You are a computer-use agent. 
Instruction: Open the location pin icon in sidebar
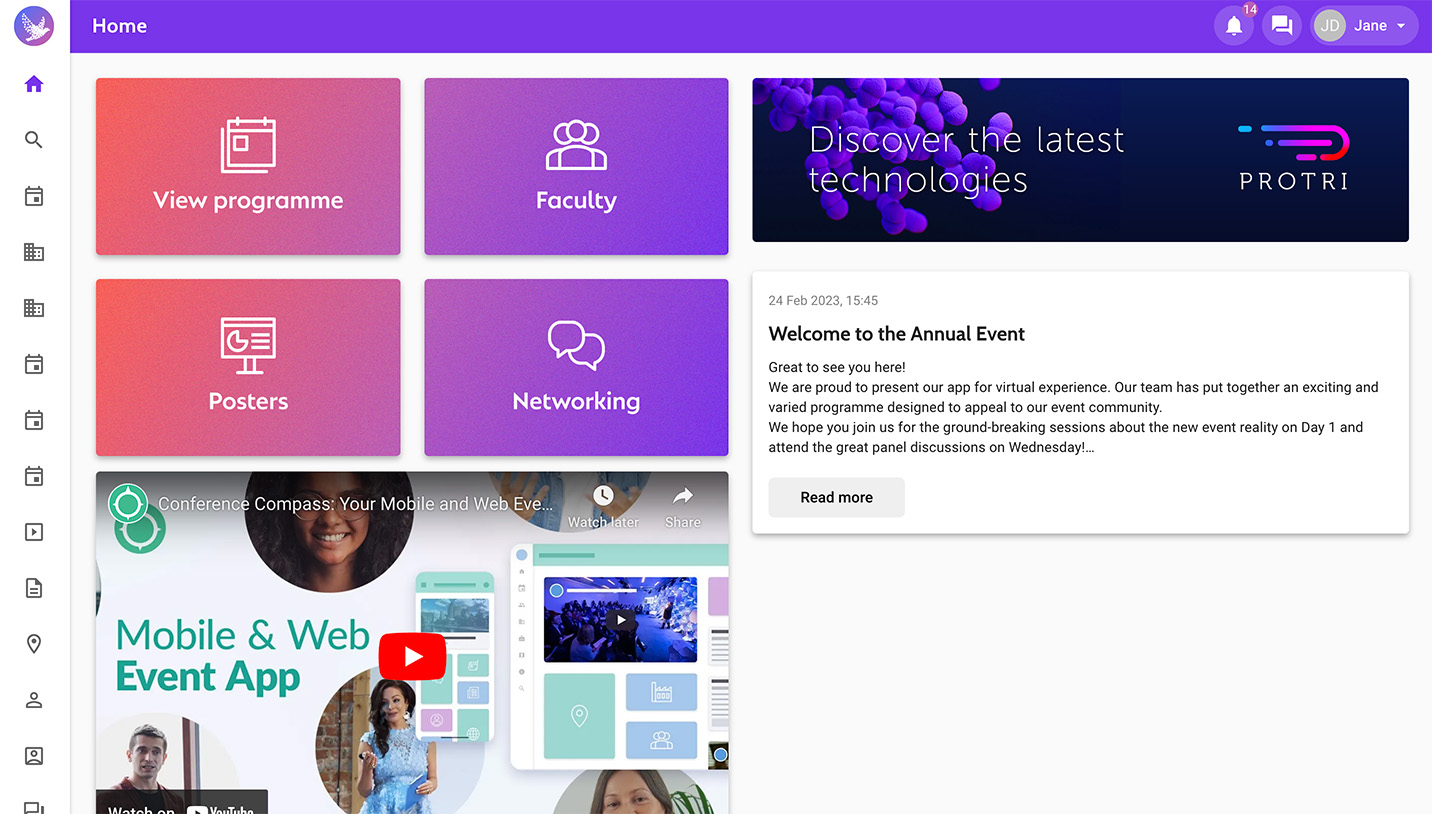pos(34,644)
